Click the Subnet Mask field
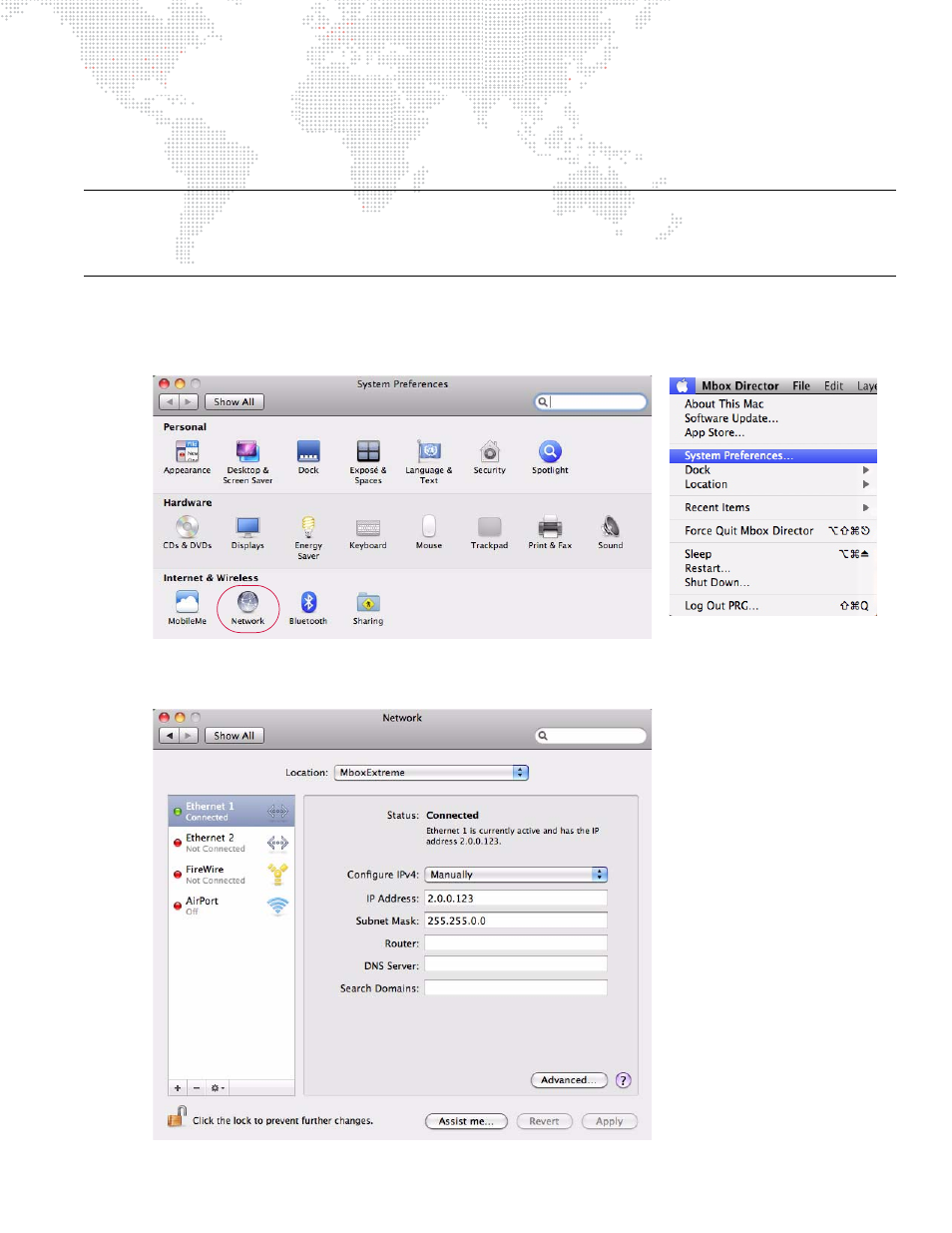The width and height of the screenshot is (952, 1233). pos(516,921)
